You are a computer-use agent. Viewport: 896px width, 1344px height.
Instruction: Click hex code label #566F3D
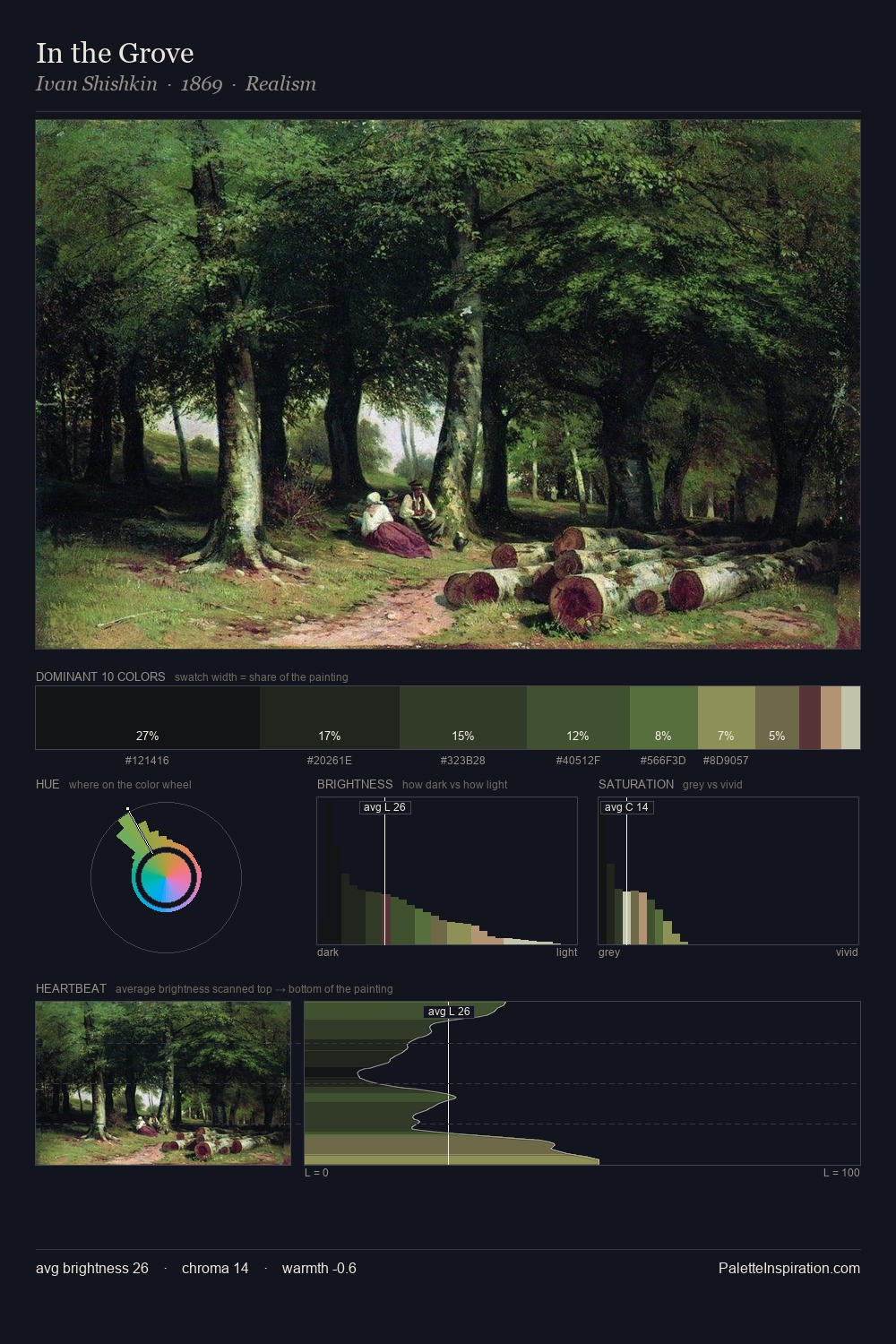[x=663, y=761]
